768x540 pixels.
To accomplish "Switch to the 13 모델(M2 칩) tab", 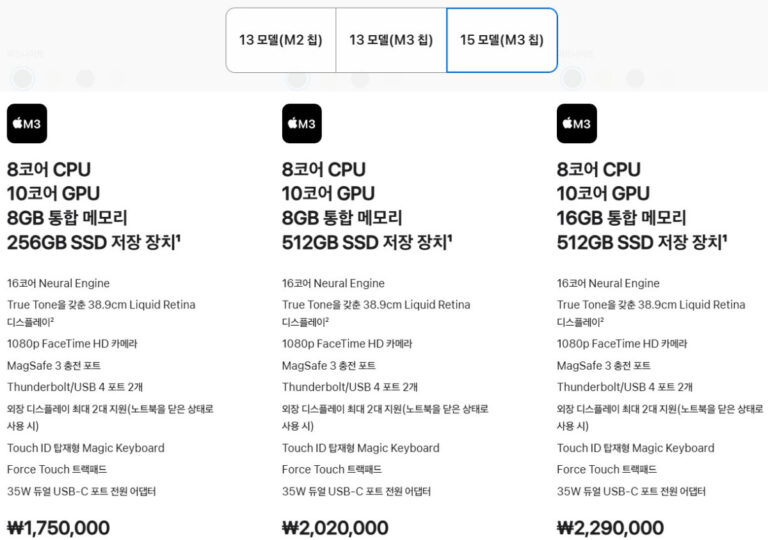I will pyautogui.click(x=281, y=40).
